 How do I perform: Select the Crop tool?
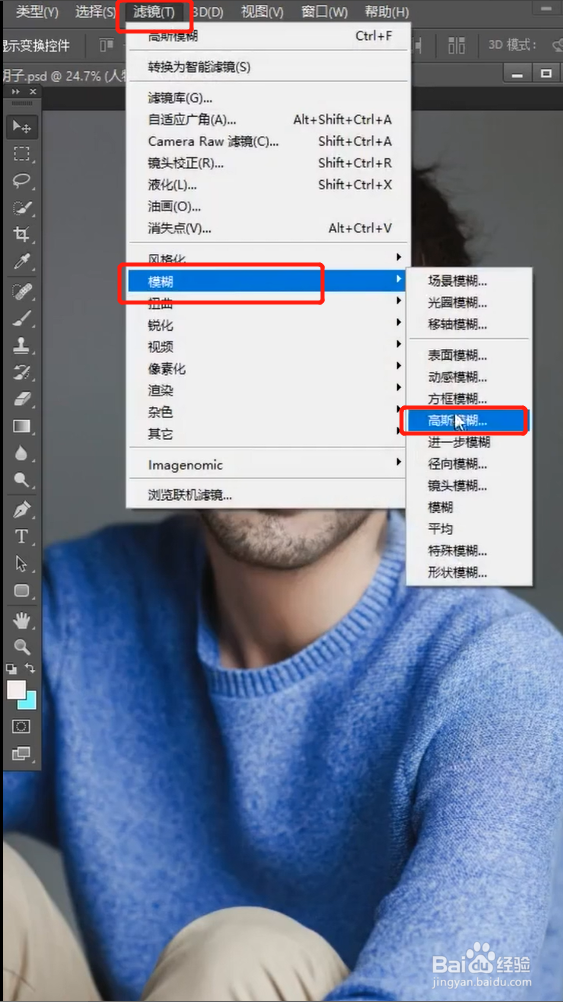tap(22, 234)
